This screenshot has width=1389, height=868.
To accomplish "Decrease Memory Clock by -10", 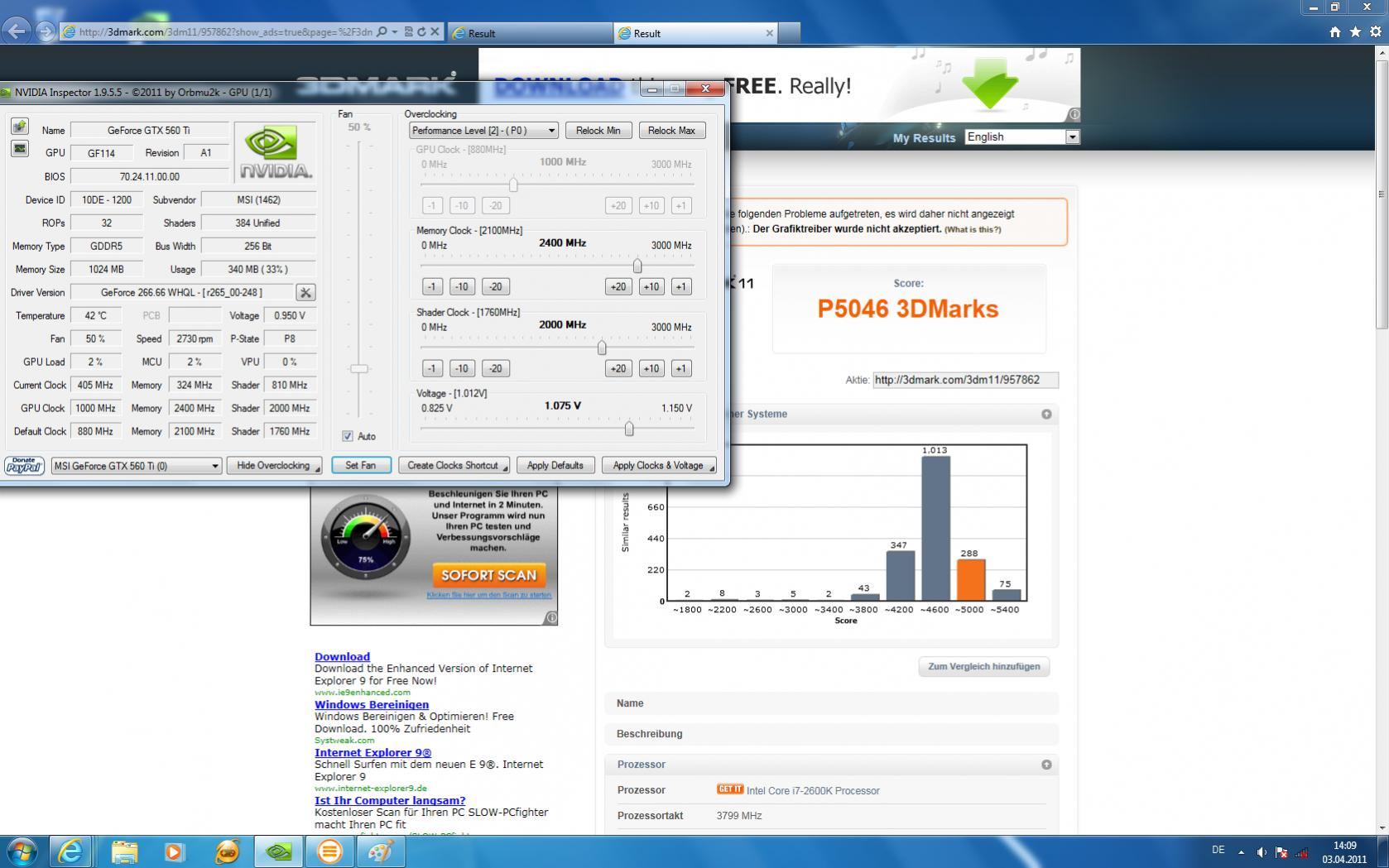I will (x=462, y=287).
